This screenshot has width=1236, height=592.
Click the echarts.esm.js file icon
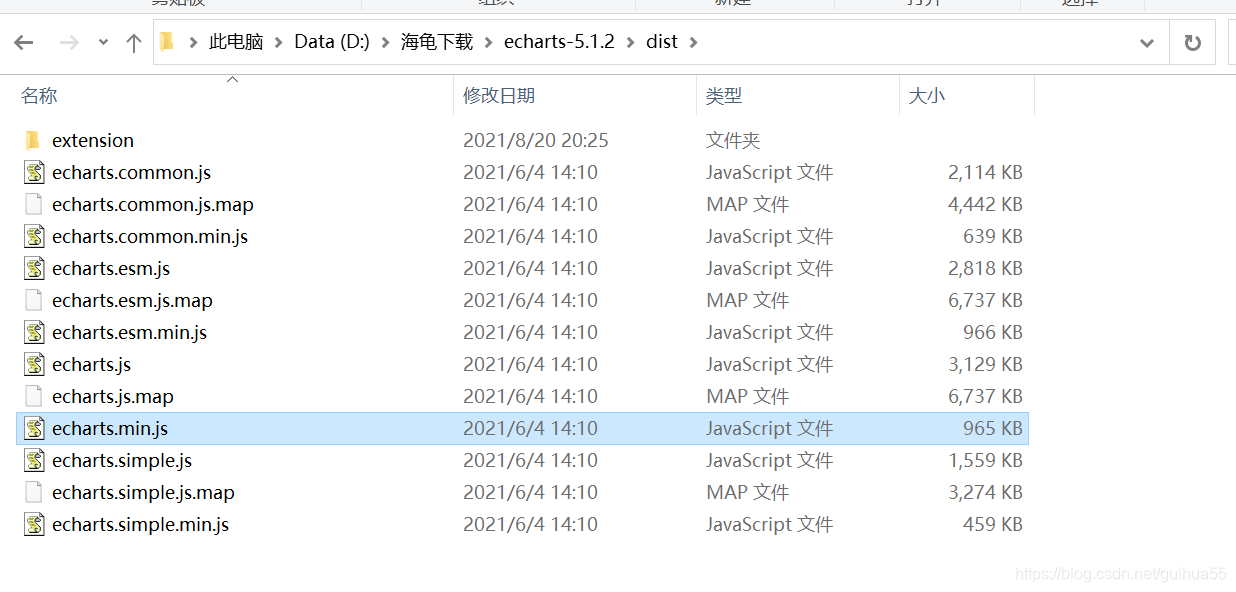(35, 268)
